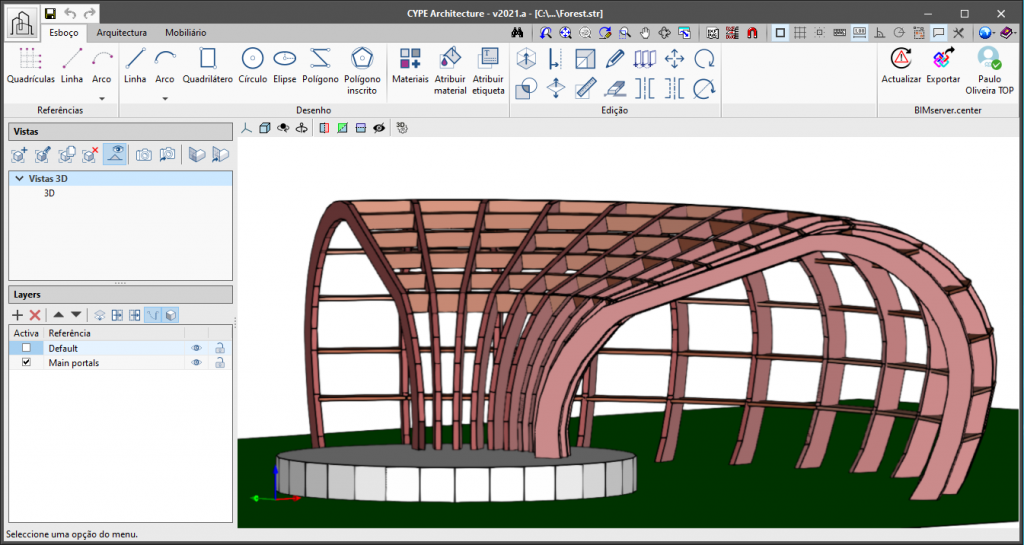This screenshot has height=545, width=1024.
Task: Add a new layer with the plus icon
Action: point(18,315)
